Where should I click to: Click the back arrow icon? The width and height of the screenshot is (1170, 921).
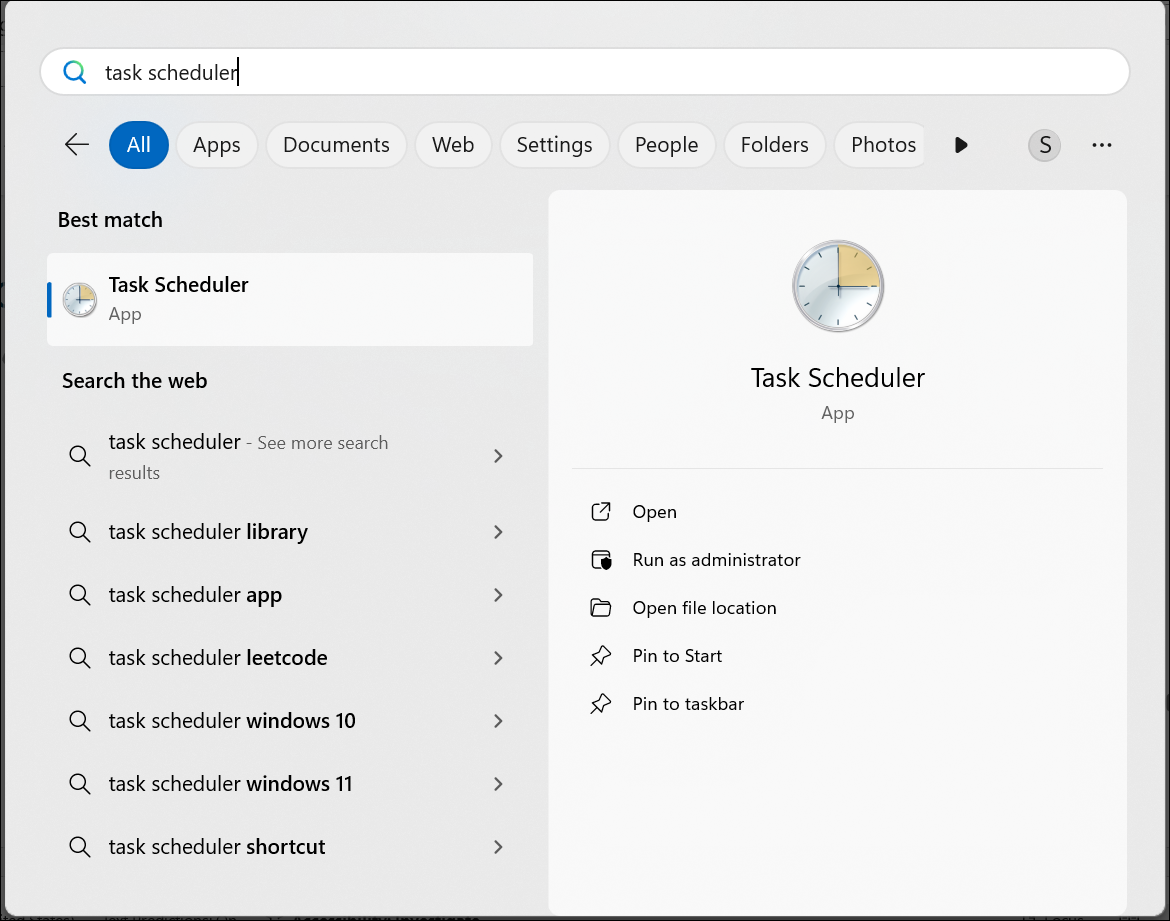point(77,145)
